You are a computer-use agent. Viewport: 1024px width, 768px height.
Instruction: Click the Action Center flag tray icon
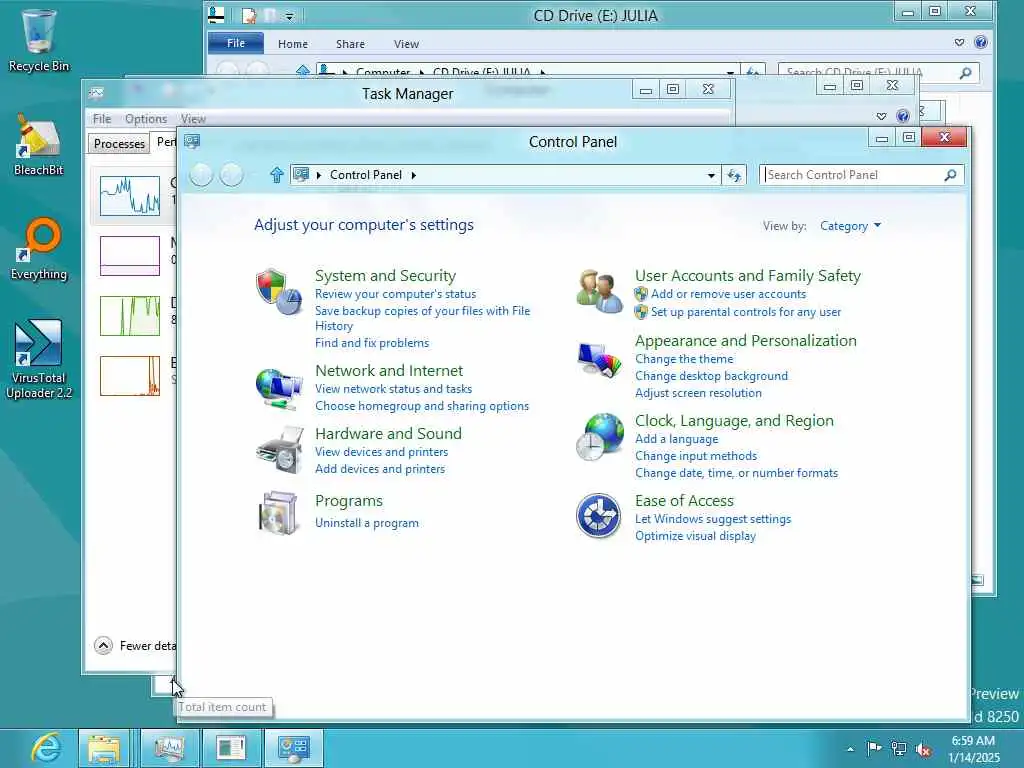874,748
